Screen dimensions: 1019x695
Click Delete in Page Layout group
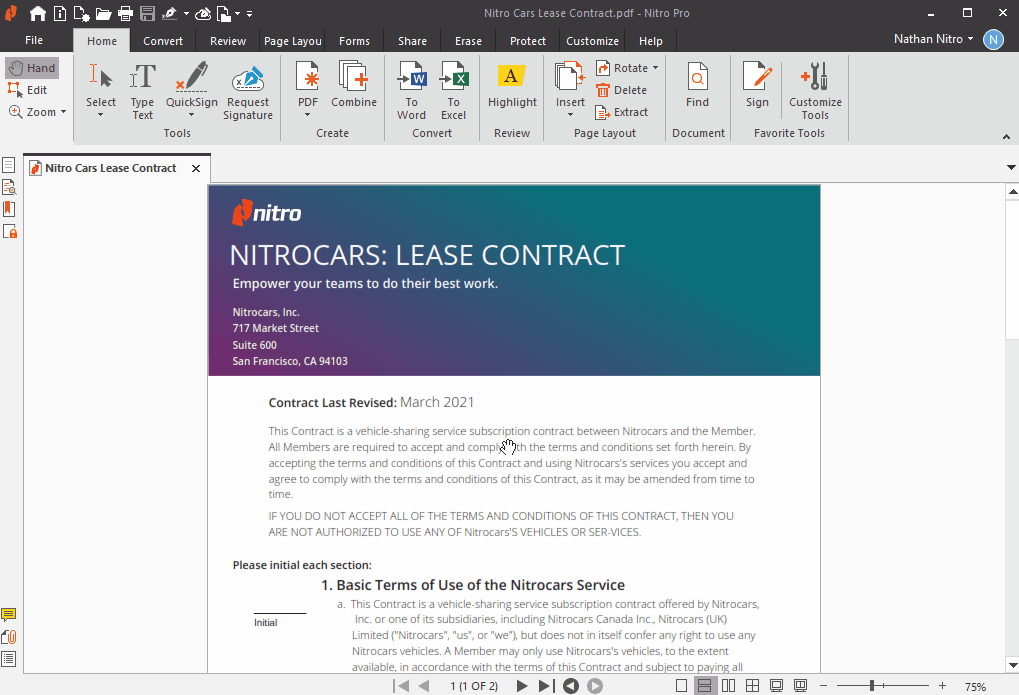(621, 90)
